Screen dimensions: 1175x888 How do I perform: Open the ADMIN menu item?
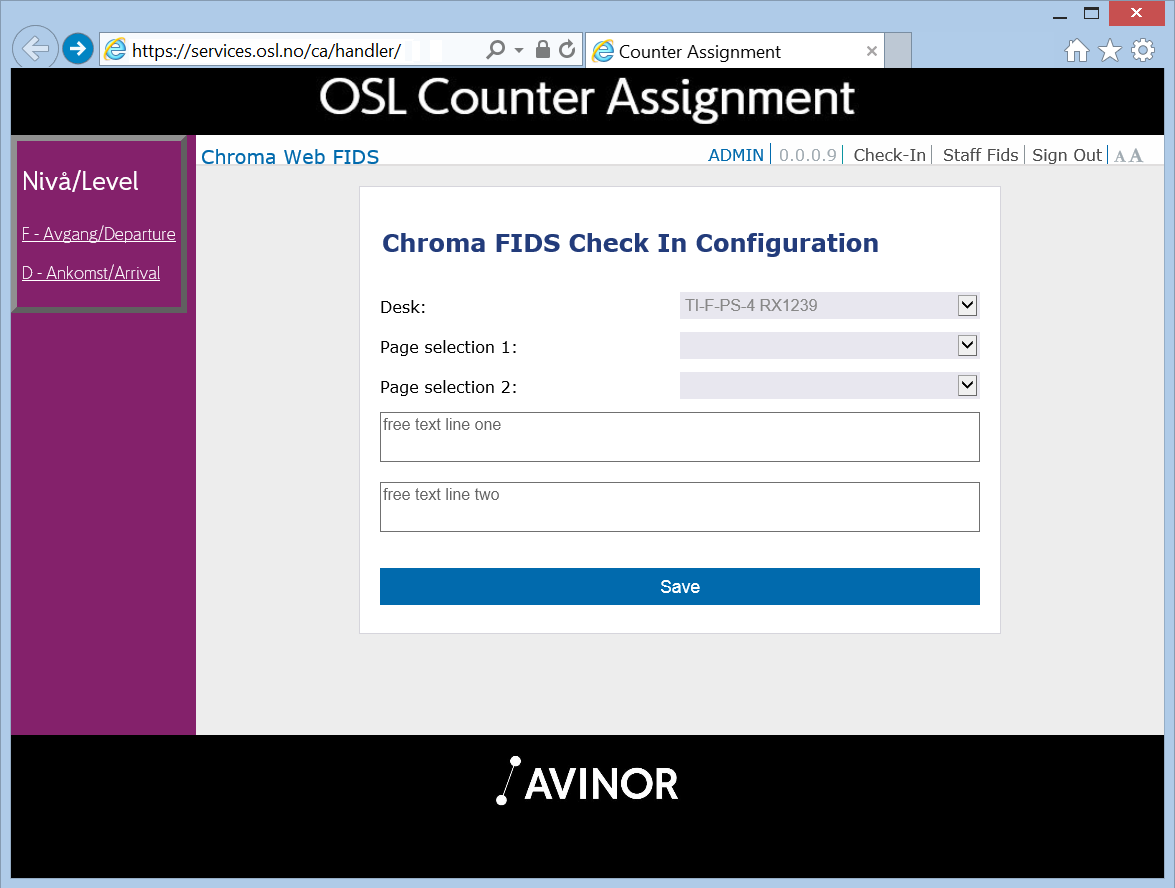pos(736,155)
